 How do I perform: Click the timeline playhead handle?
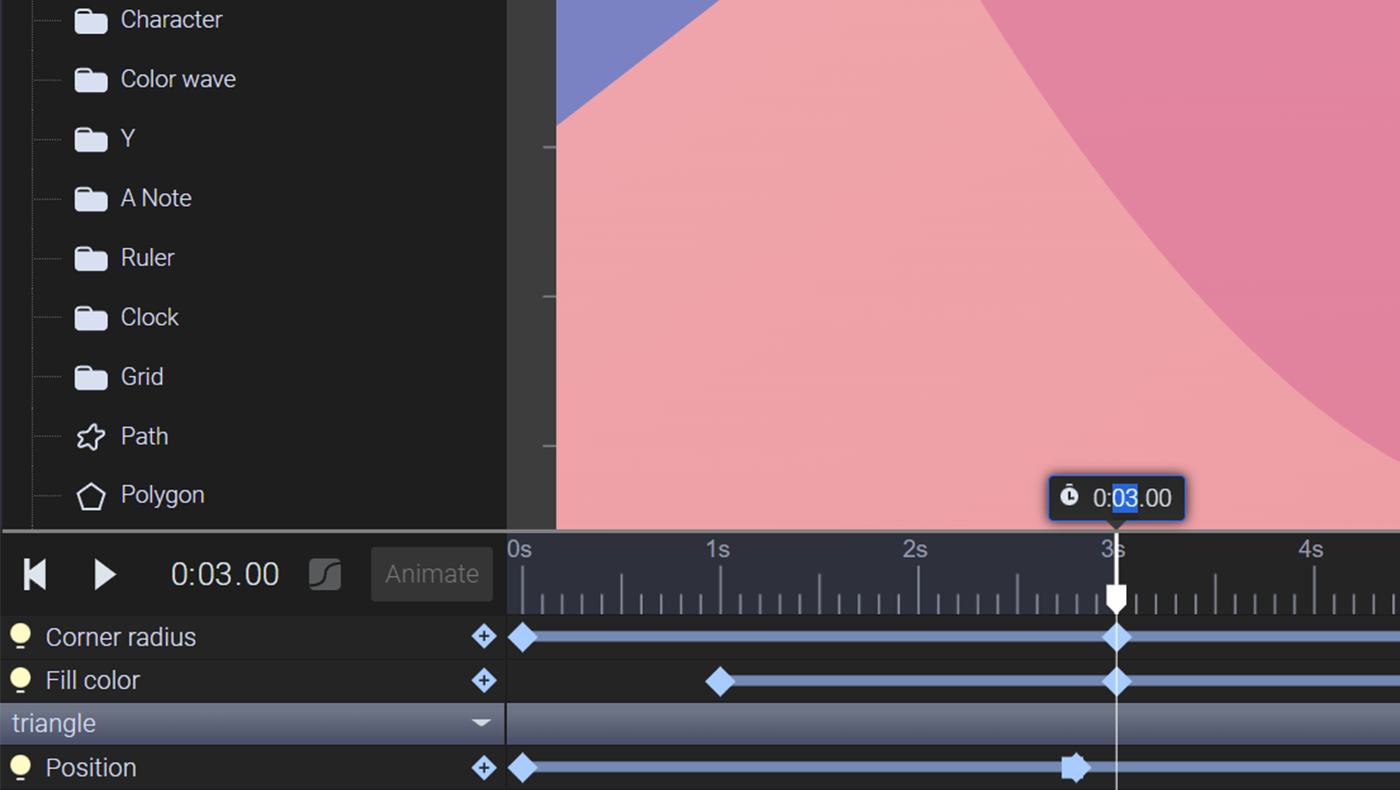click(1116, 599)
